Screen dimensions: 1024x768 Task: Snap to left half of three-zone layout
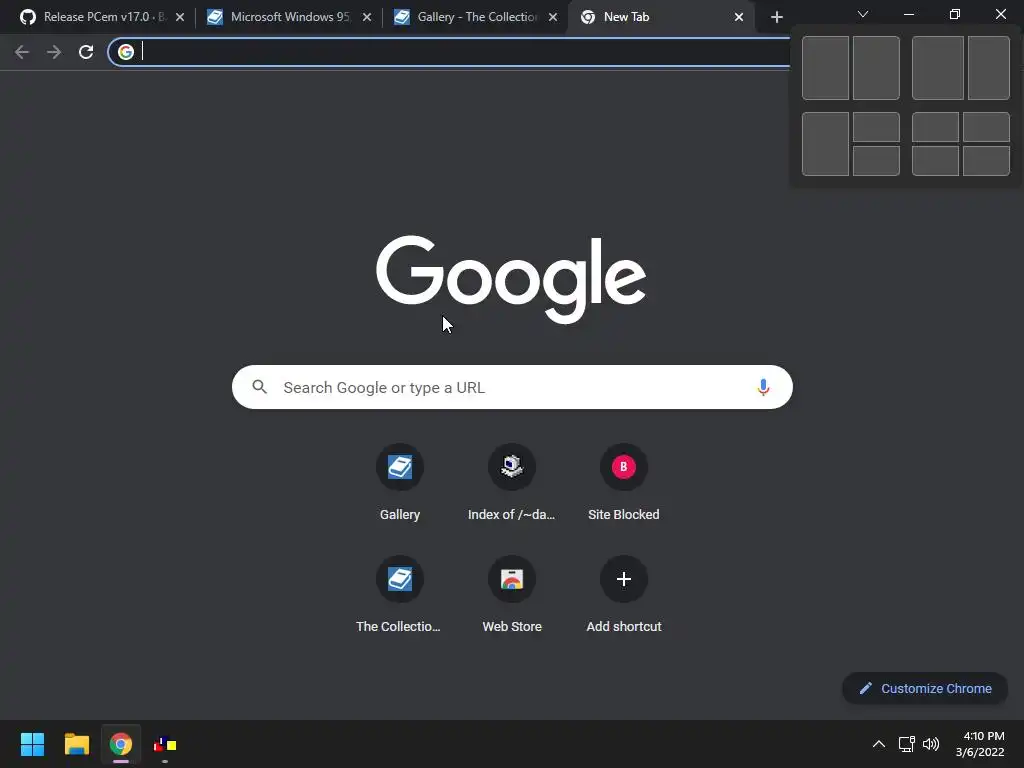point(825,144)
